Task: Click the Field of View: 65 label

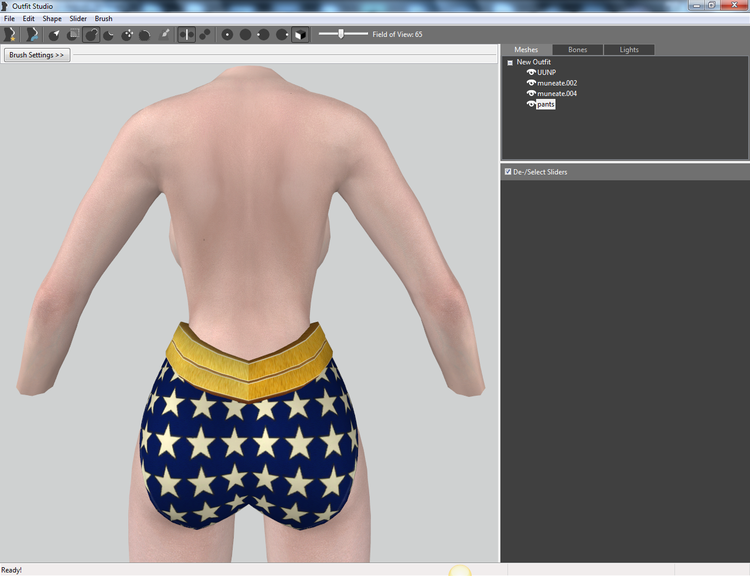Action: tap(397, 34)
